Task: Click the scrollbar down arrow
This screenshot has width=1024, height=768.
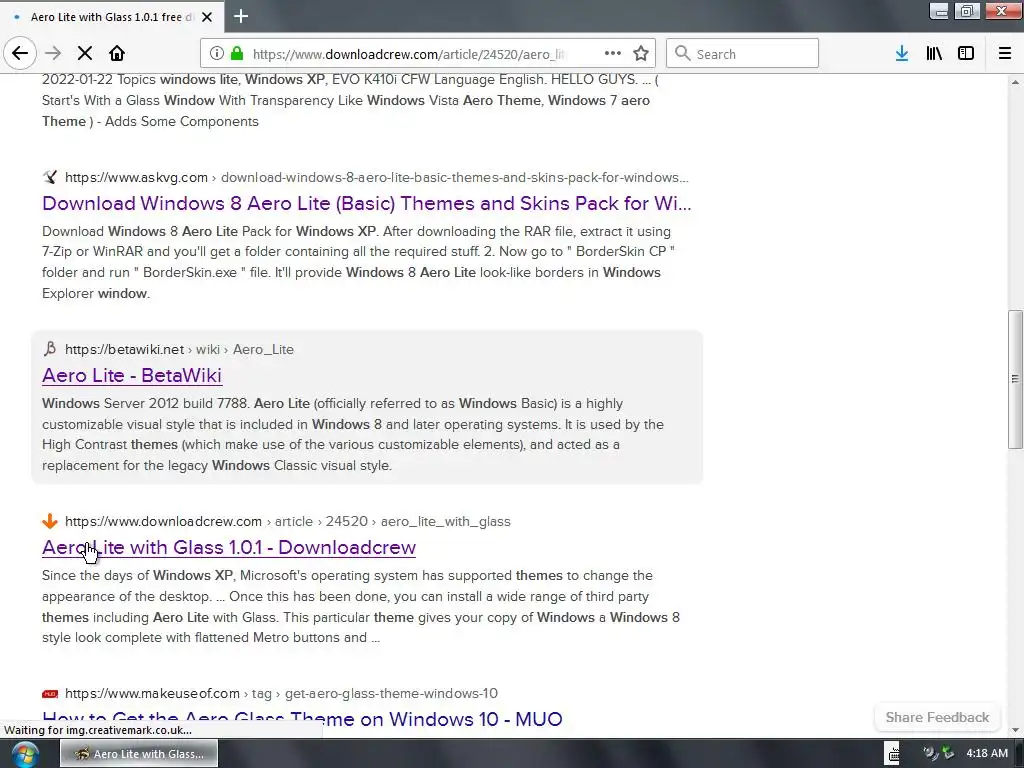Action: click(1015, 730)
